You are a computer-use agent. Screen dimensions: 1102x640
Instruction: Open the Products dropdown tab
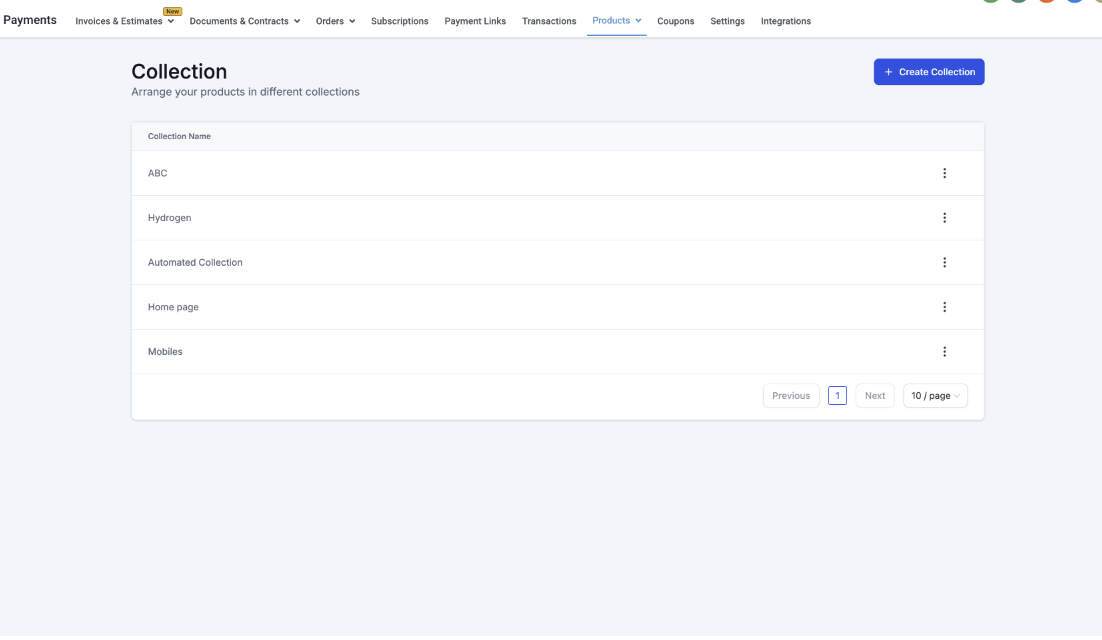pos(616,21)
